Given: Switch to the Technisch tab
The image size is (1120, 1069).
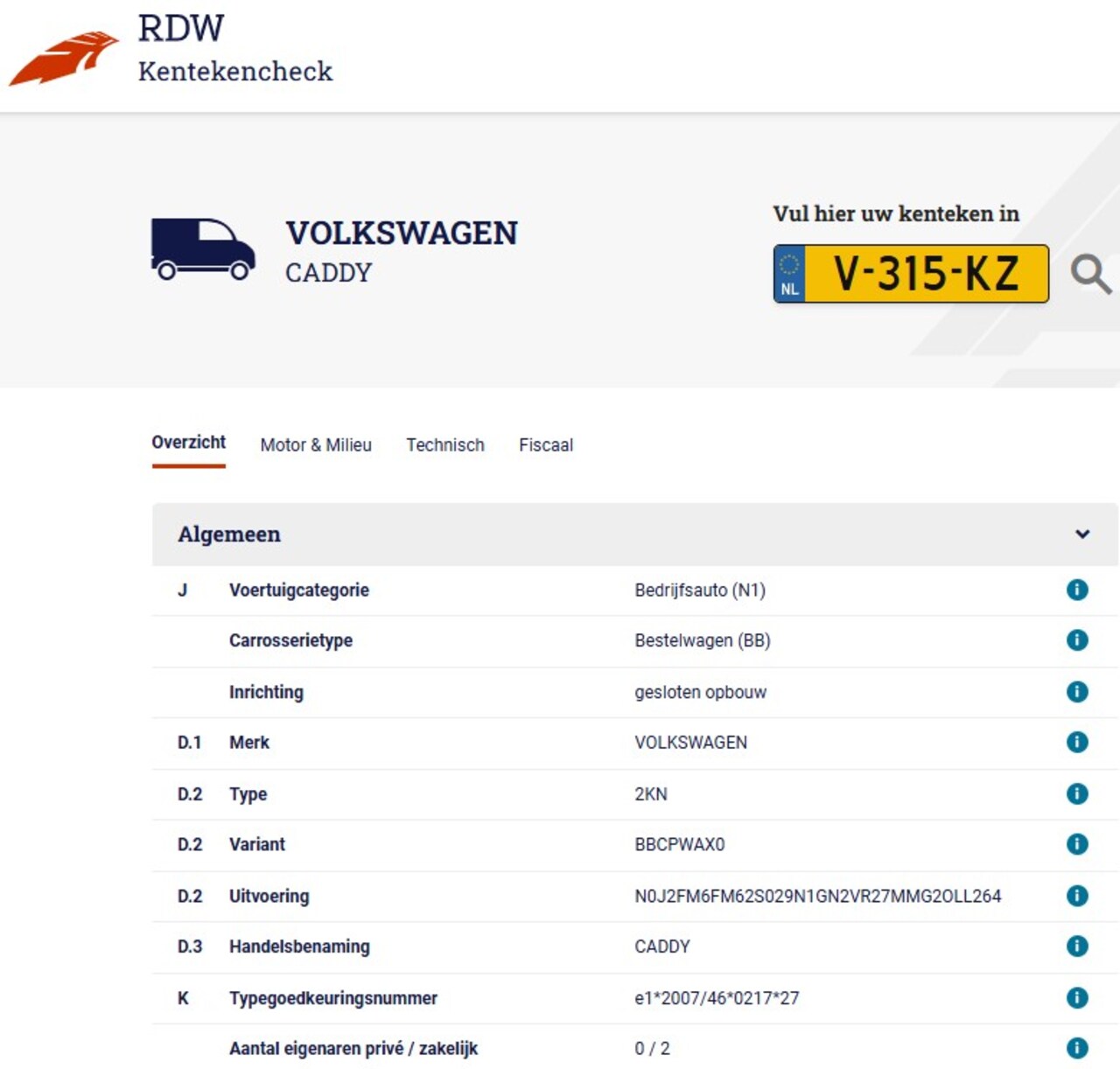Looking at the screenshot, I should pyautogui.click(x=445, y=444).
